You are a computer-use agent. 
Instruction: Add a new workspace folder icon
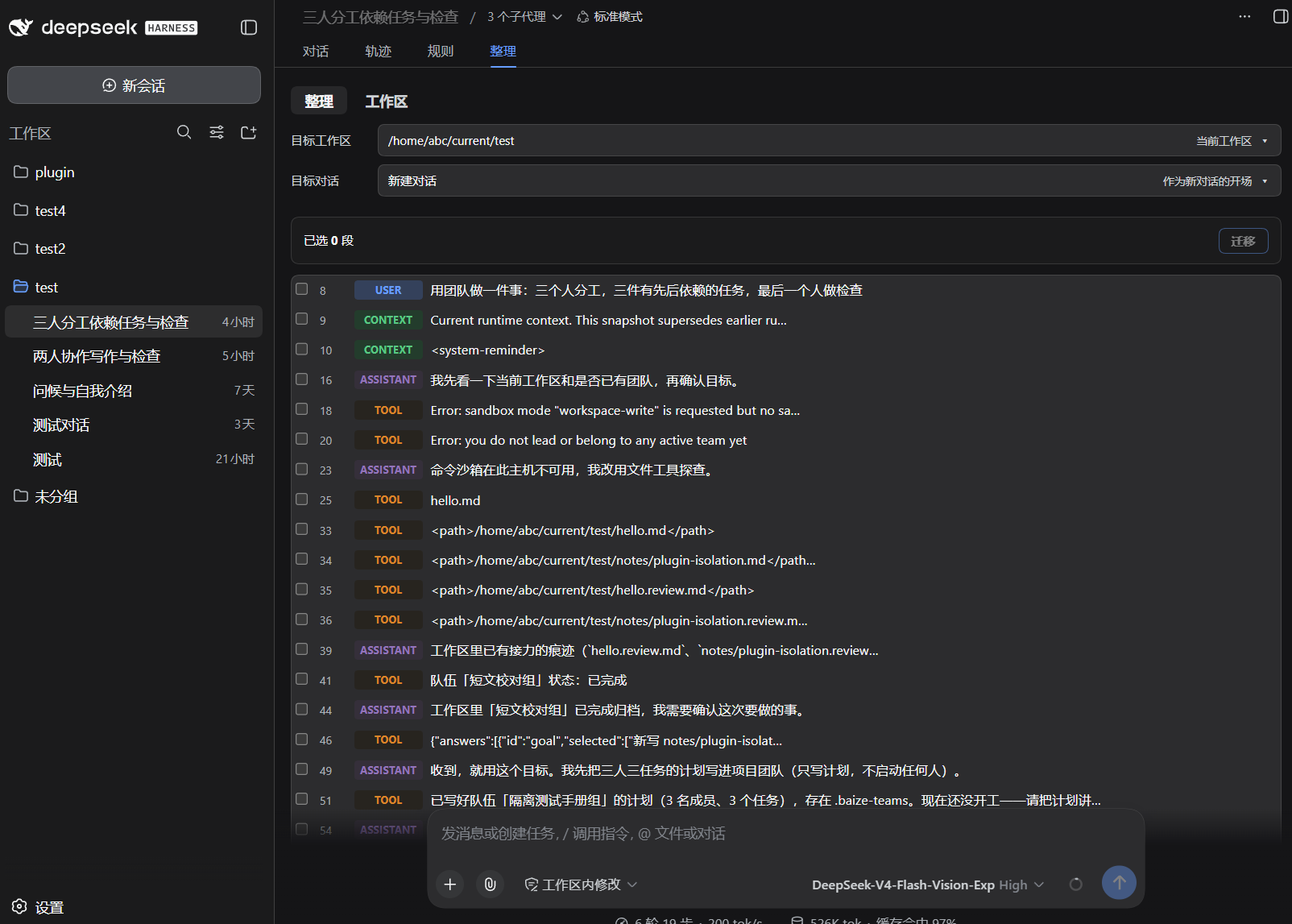(249, 132)
